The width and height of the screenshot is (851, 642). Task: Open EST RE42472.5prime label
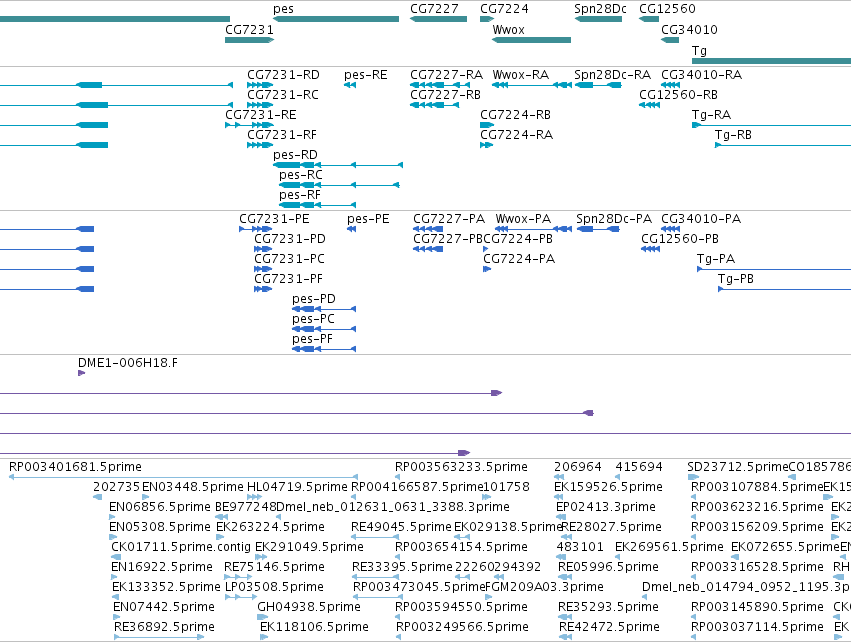609,627
